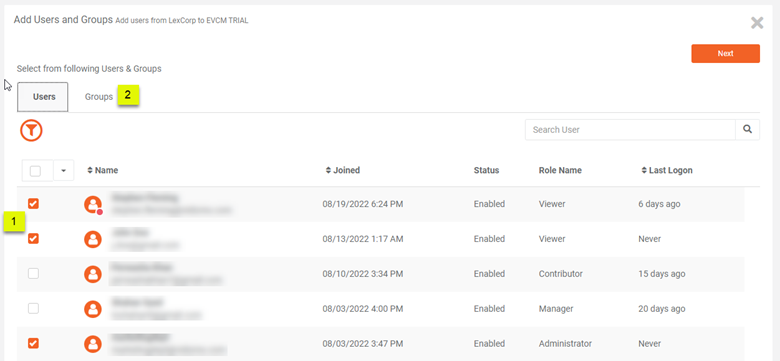The width and height of the screenshot is (780, 361).
Task: Click the search magnifier icon
Action: coord(747,129)
